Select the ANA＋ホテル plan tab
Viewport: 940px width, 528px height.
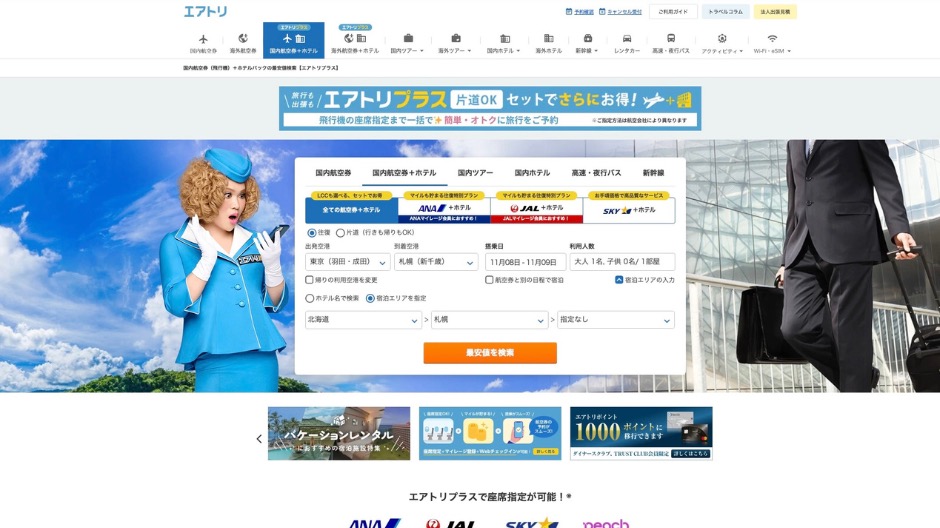coord(444,210)
